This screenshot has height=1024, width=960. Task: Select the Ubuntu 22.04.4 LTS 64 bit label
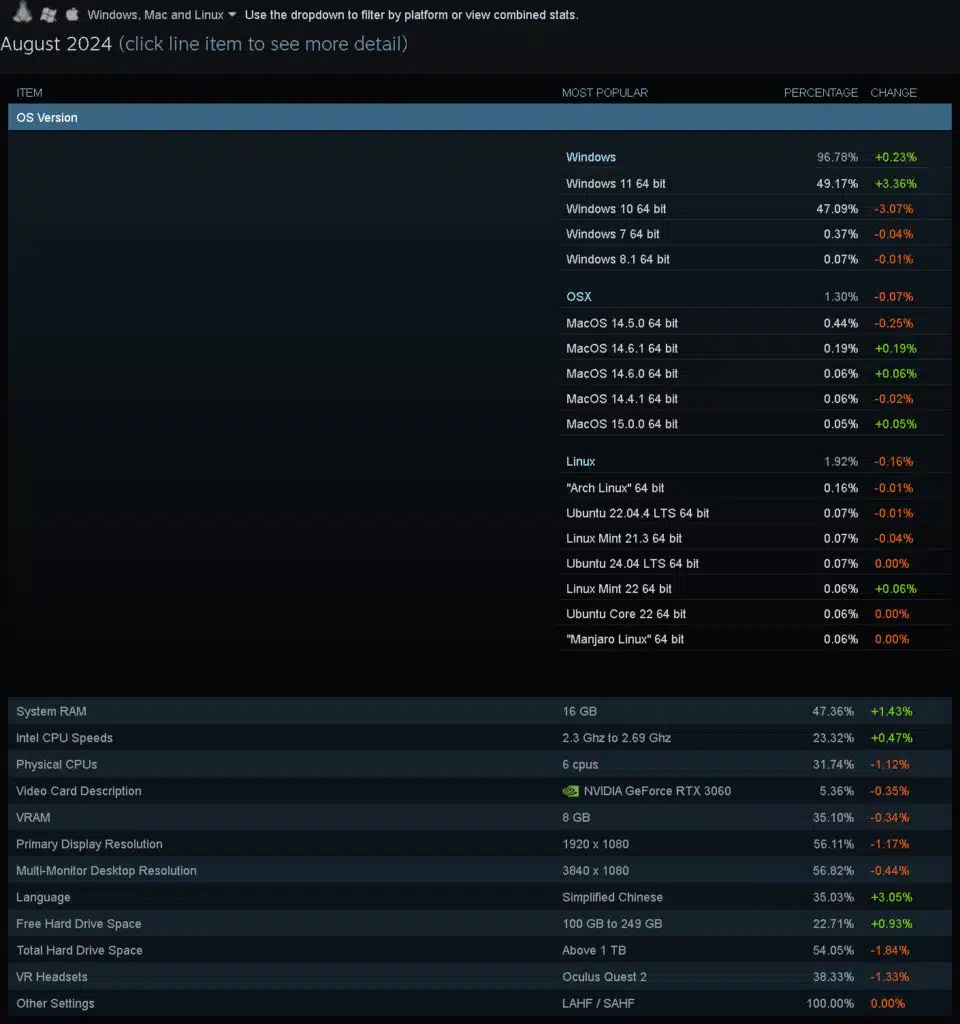(637, 513)
